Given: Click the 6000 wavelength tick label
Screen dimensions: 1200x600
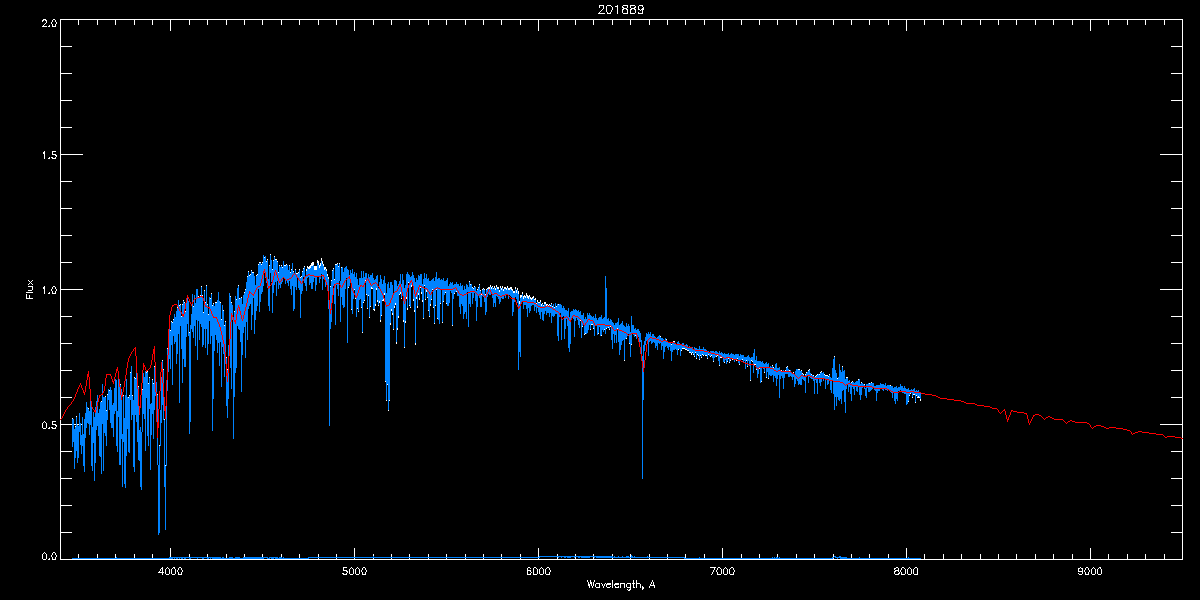Looking at the screenshot, I should click(x=539, y=572).
